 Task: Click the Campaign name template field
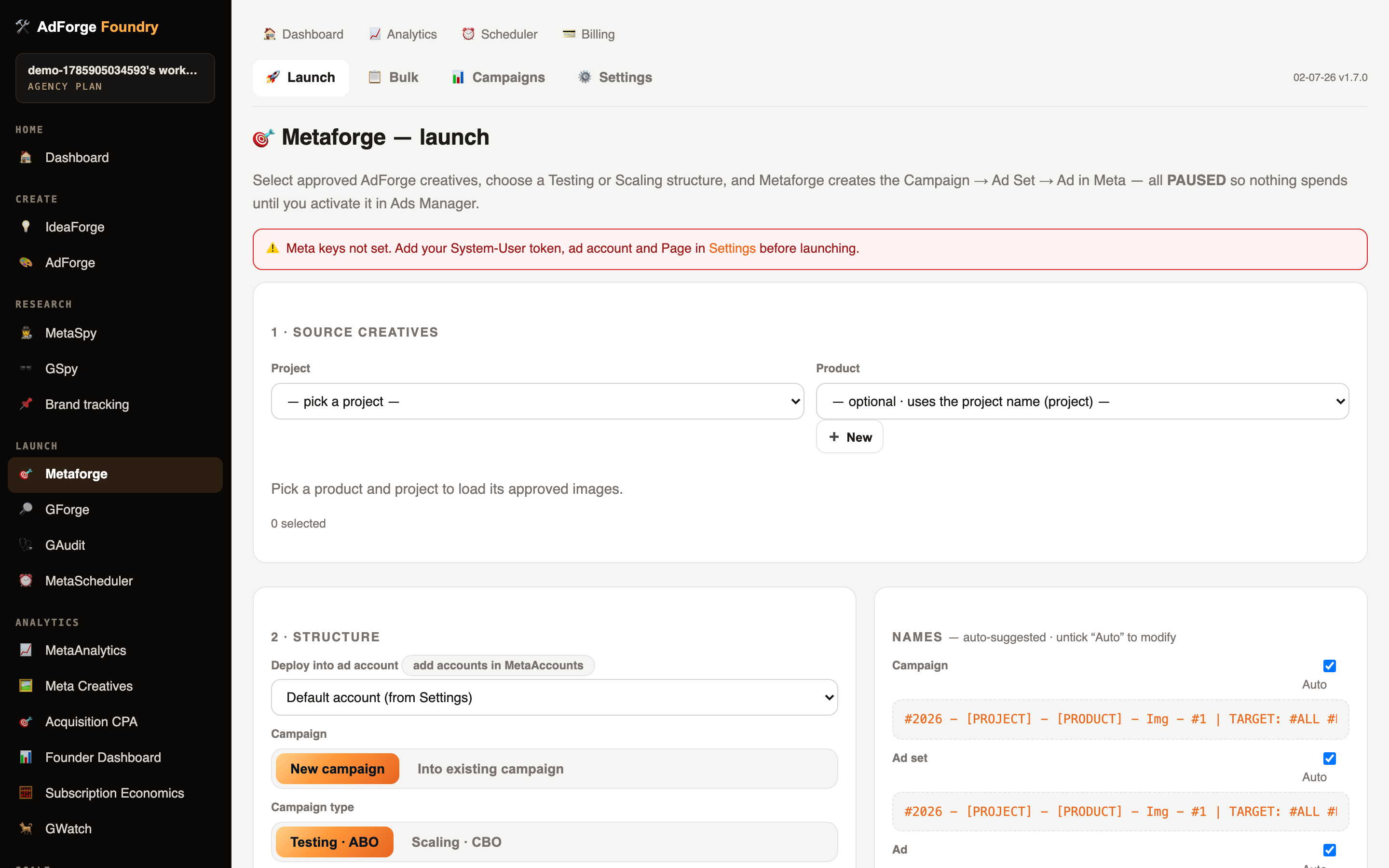(1120, 719)
